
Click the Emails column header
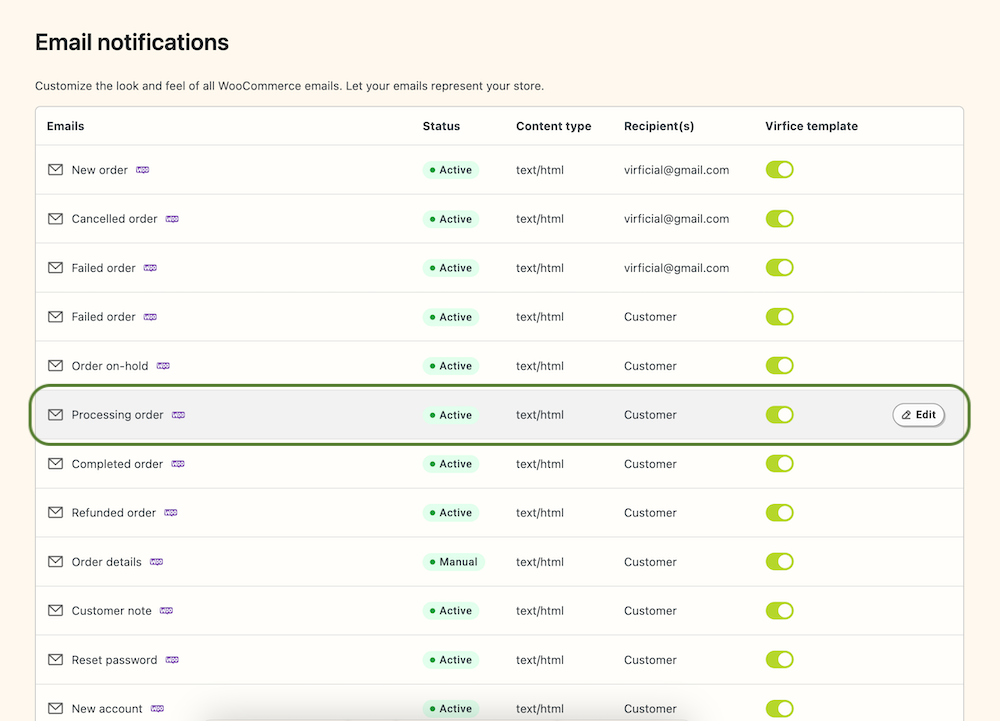66,126
